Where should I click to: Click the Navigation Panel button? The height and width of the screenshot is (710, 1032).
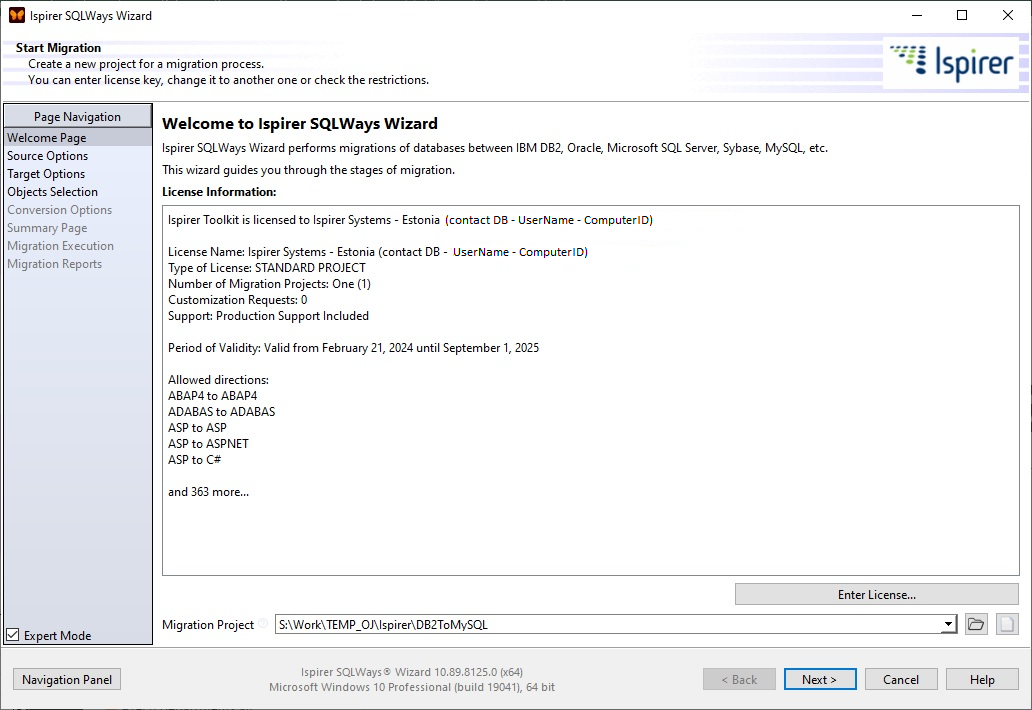pos(66,679)
